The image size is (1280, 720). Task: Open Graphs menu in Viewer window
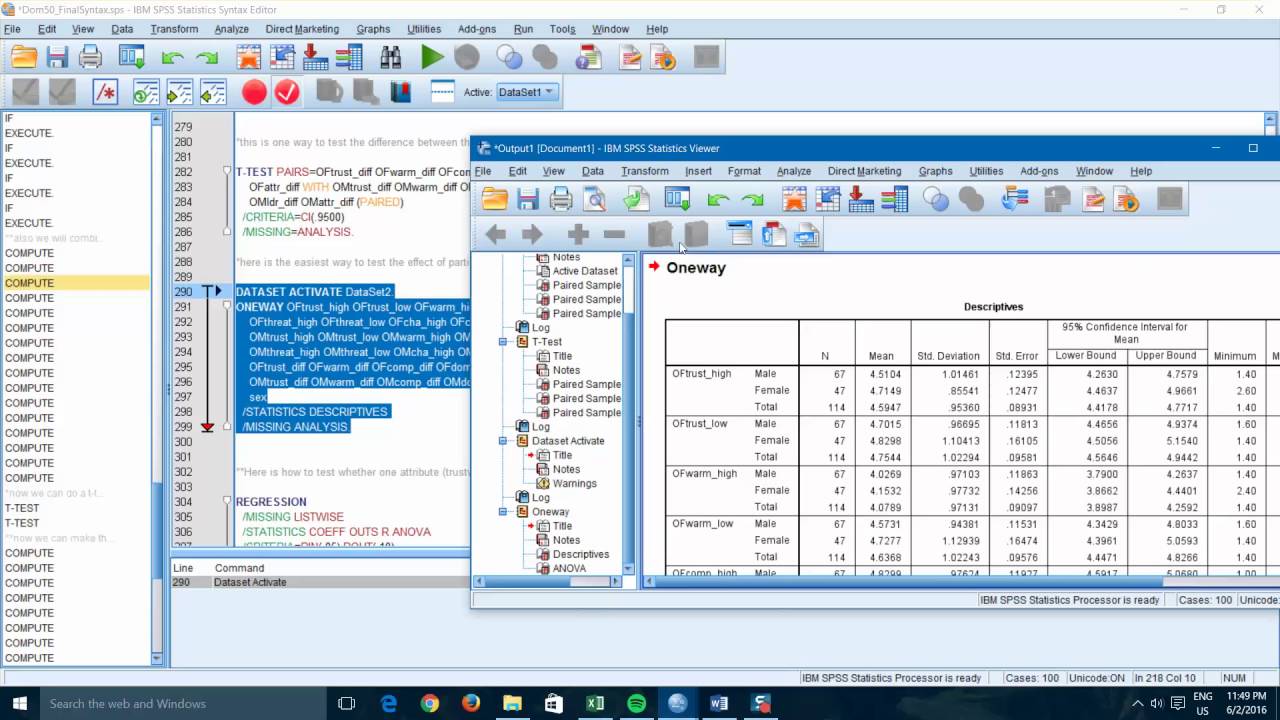click(935, 171)
